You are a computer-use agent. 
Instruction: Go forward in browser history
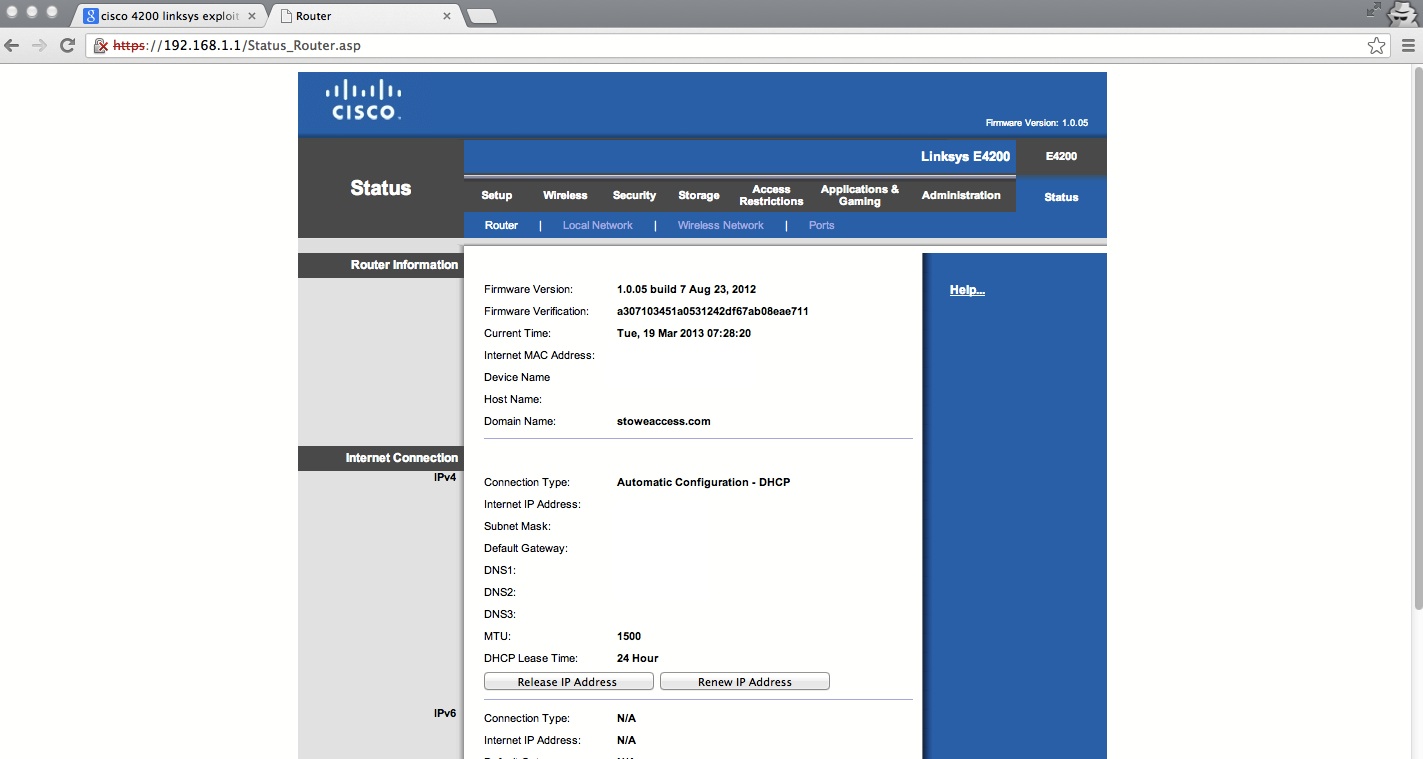(x=40, y=45)
